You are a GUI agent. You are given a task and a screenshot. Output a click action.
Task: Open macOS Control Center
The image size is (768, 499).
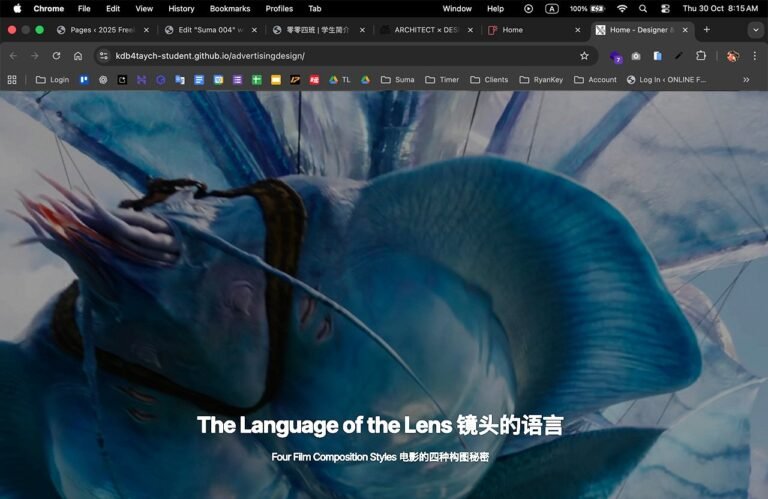(665, 8)
